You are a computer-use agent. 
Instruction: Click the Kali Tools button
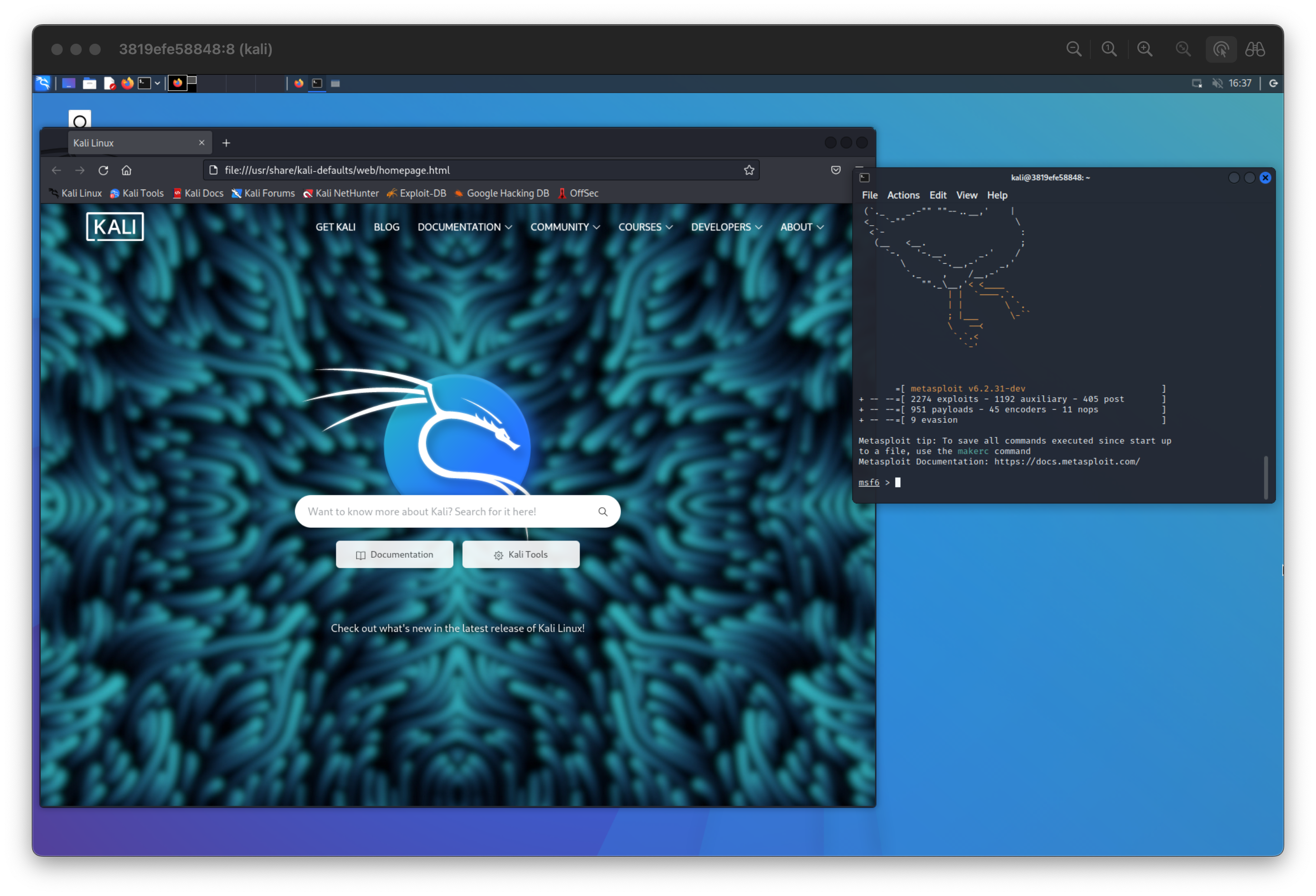[x=520, y=554]
